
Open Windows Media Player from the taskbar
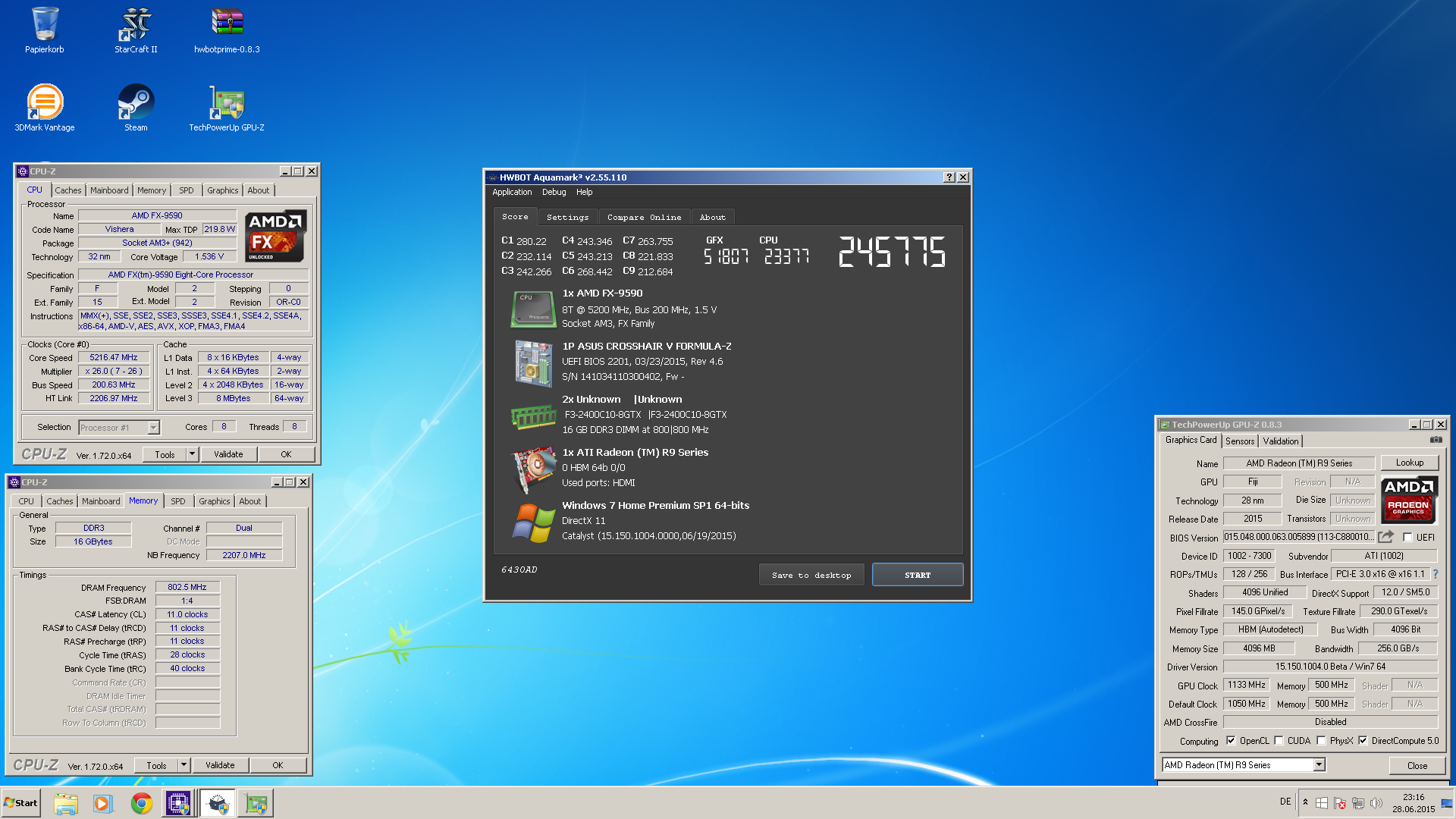[x=102, y=803]
